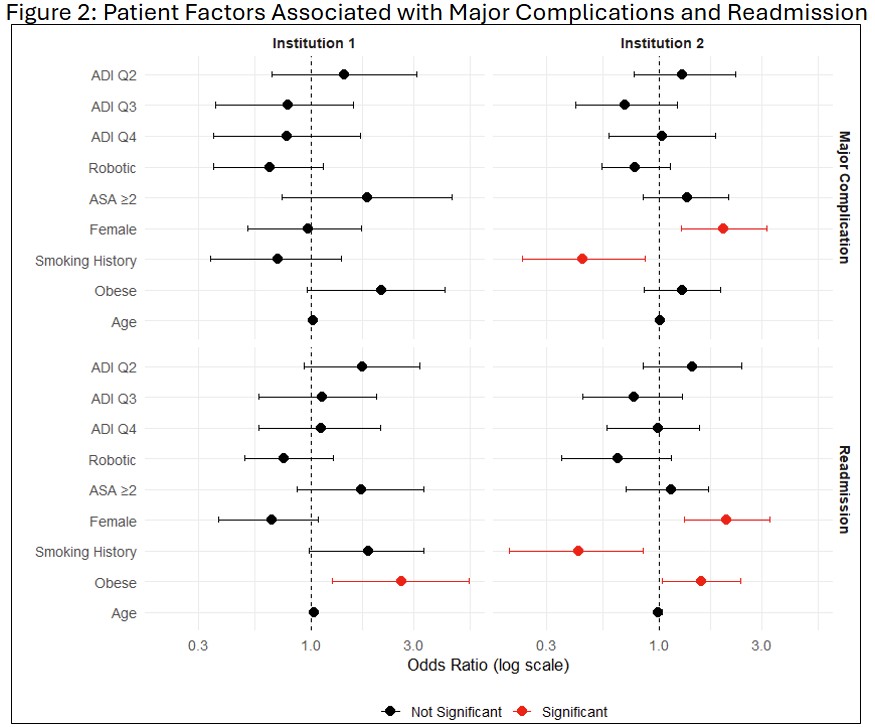Select the Institution 1 panel header
Viewport: 875px width, 727px height.
click(313, 43)
